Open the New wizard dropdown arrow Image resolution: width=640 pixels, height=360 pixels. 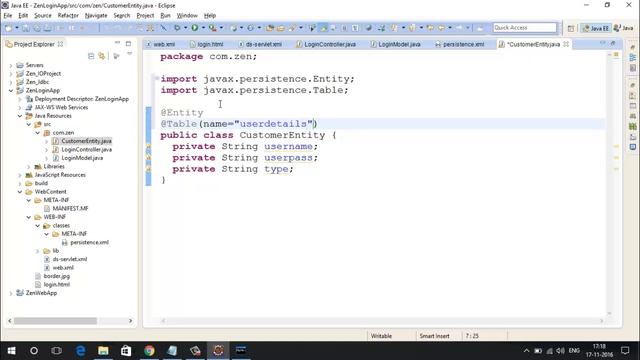pos(17,28)
